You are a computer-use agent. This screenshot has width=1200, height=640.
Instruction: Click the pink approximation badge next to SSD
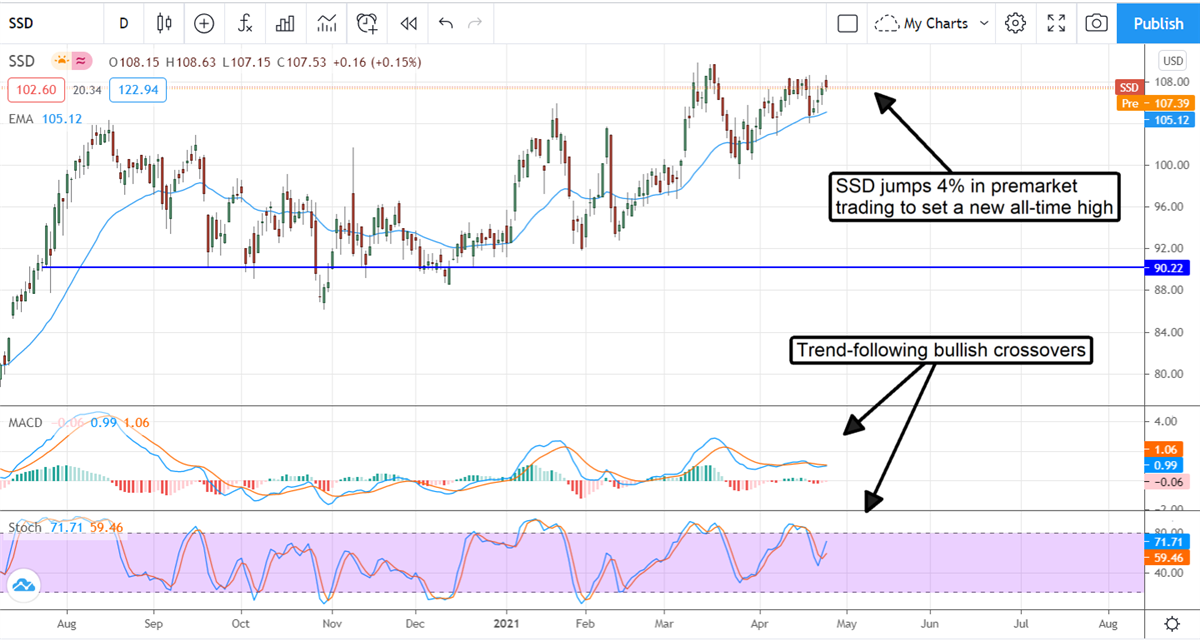(x=82, y=62)
